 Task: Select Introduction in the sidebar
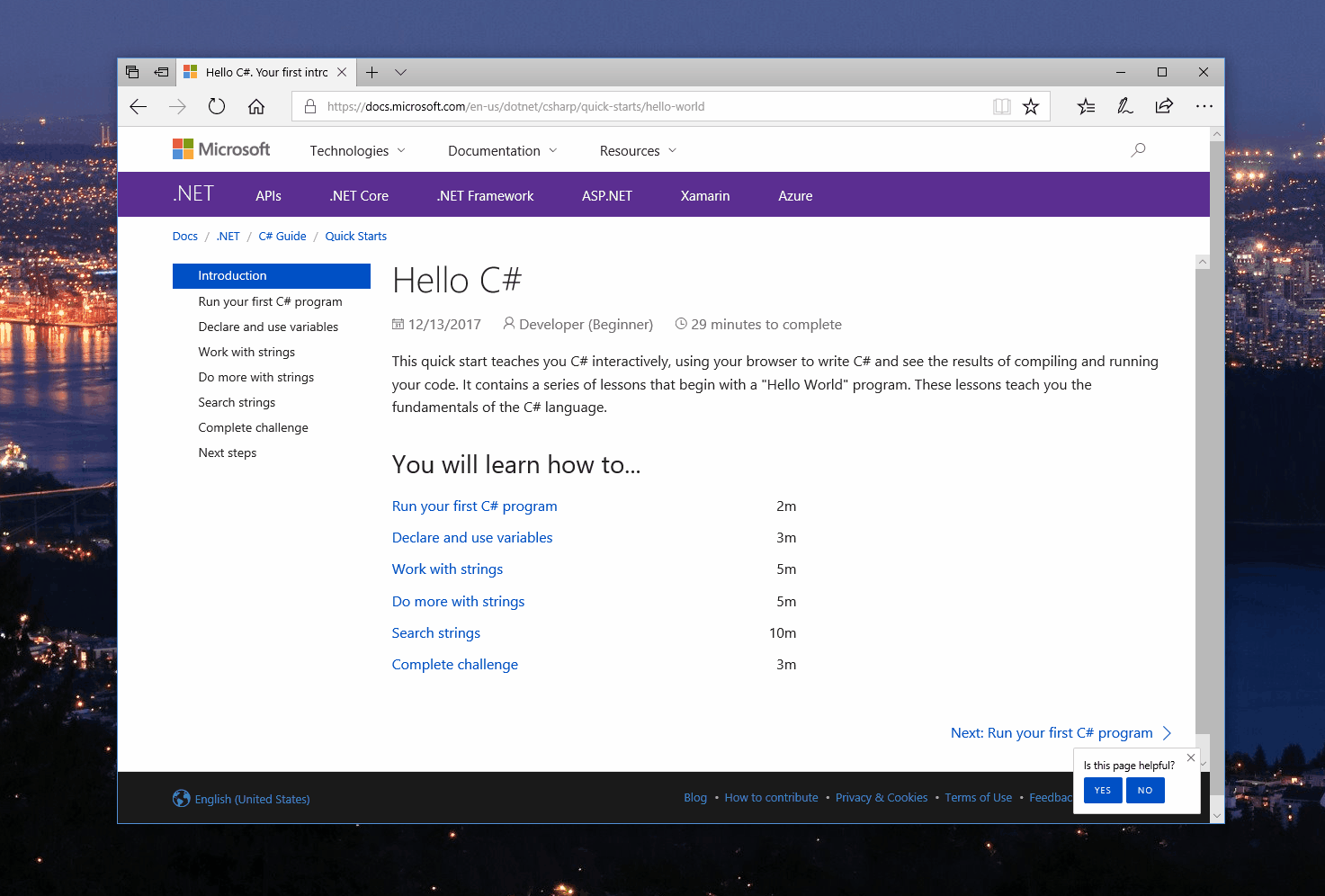coord(272,276)
